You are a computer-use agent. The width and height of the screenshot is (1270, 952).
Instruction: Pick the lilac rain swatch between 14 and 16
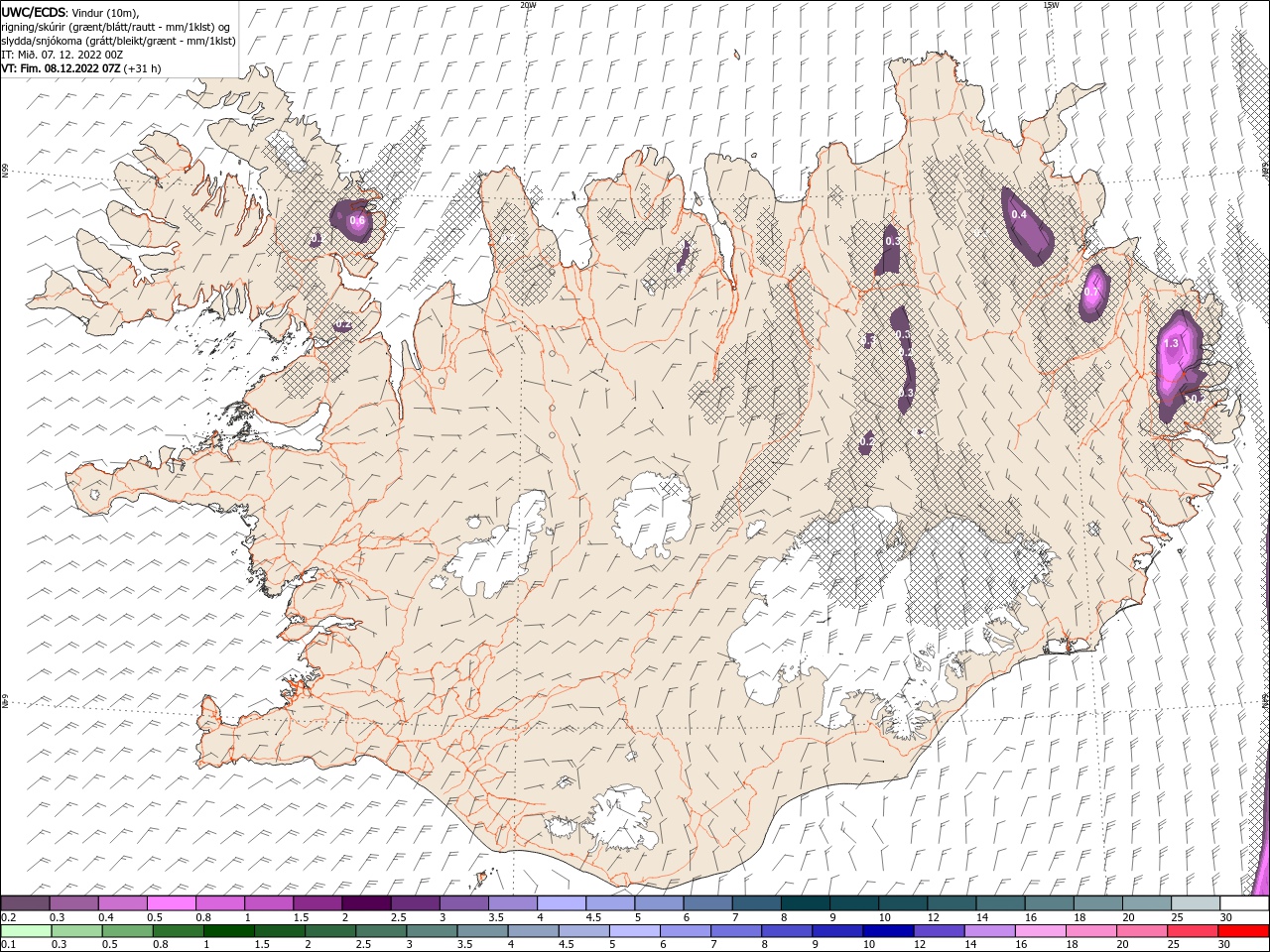[990, 931]
